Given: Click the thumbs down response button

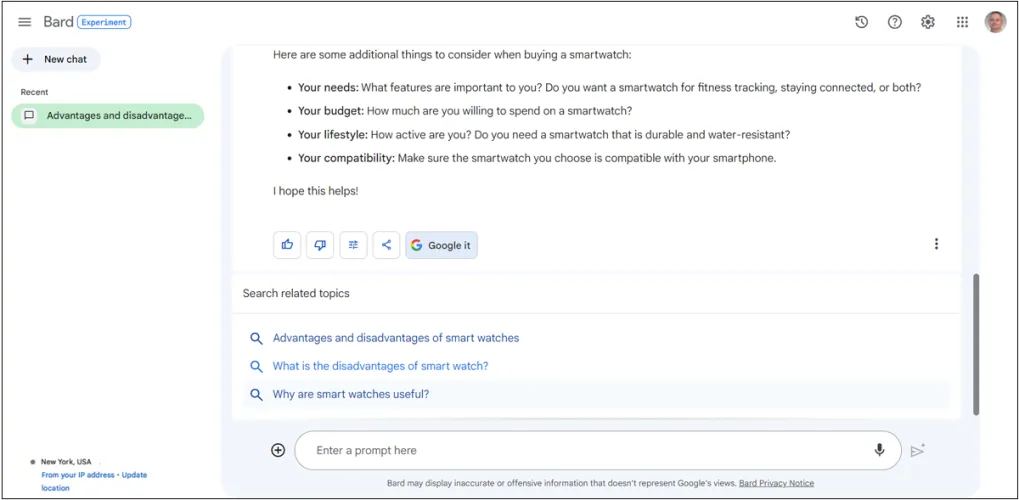Looking at the screenshot, I should coord(320,245).
